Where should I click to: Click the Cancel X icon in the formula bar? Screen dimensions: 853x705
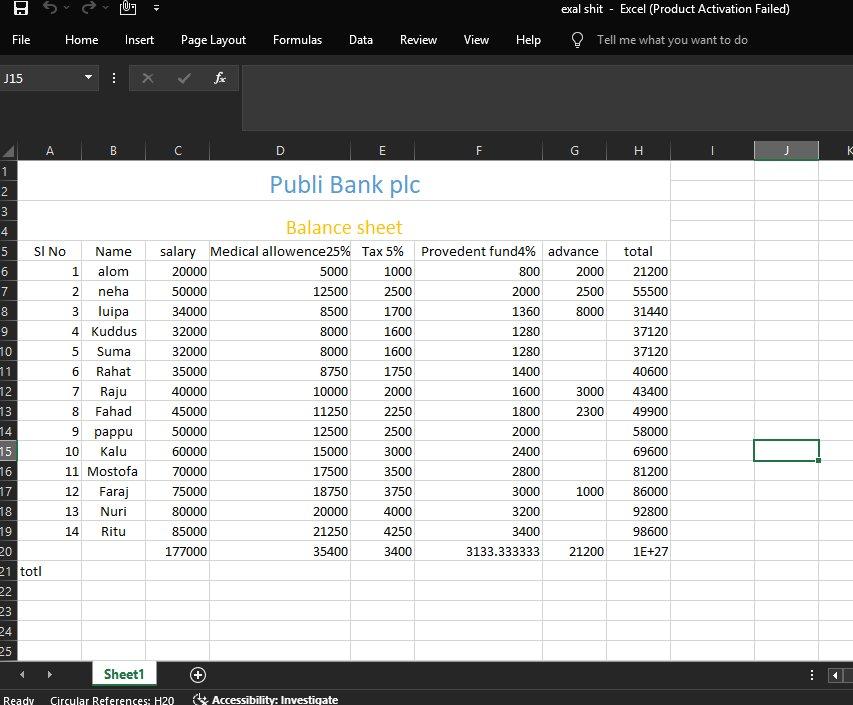click(147, 78)
